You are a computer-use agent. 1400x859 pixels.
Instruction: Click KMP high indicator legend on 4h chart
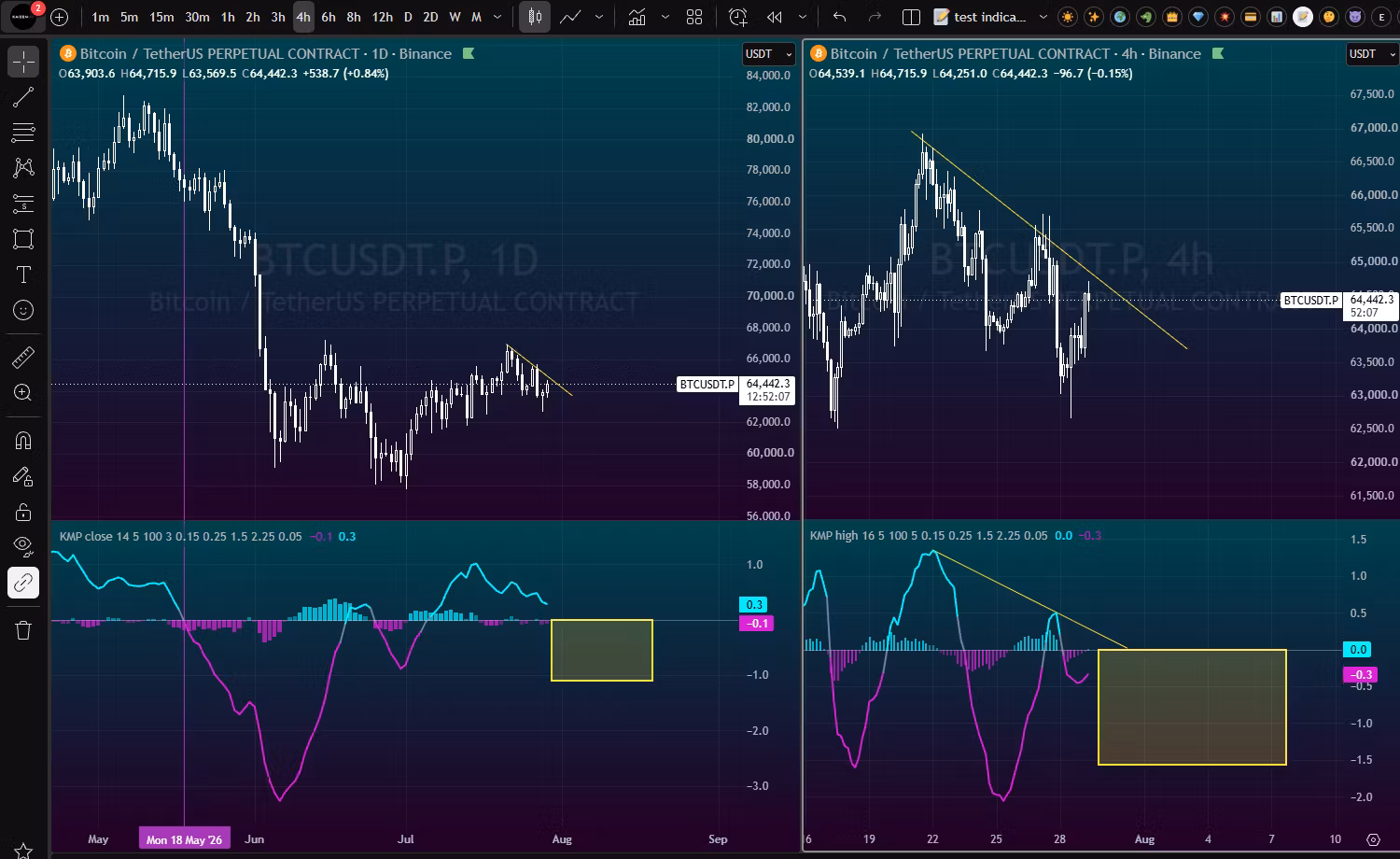(929, 536)
